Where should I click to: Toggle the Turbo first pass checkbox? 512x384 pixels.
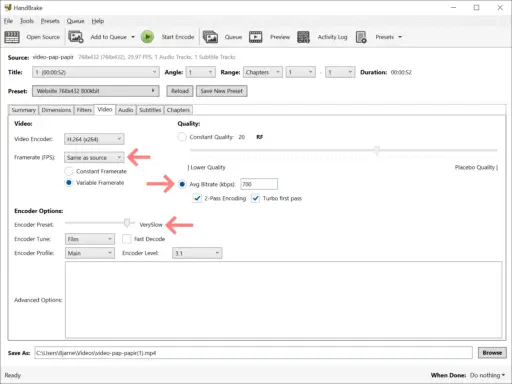coord(255,198)
